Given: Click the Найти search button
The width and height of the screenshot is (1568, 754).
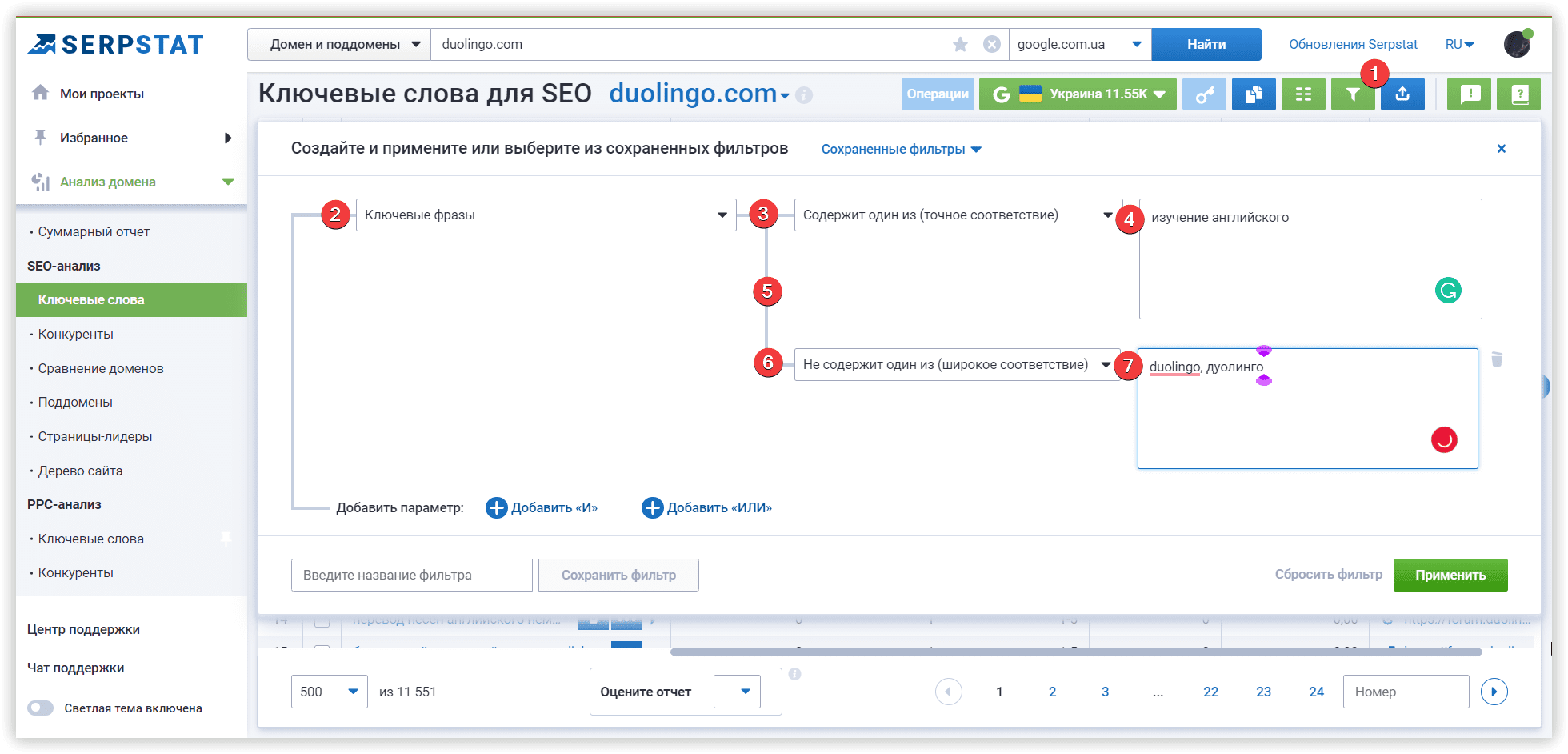Looking at the screenshot, I should click(1206, 44).
